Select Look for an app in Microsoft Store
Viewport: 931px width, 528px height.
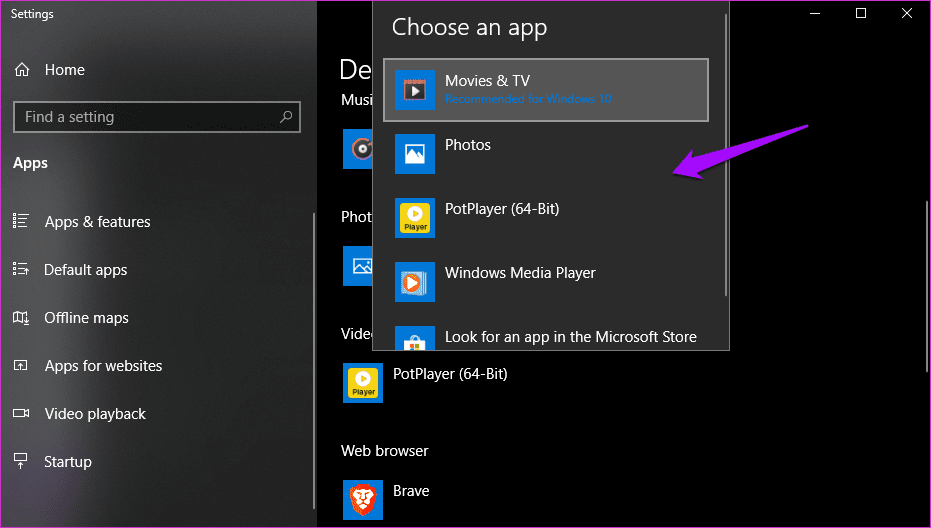[x=546, y=337]
